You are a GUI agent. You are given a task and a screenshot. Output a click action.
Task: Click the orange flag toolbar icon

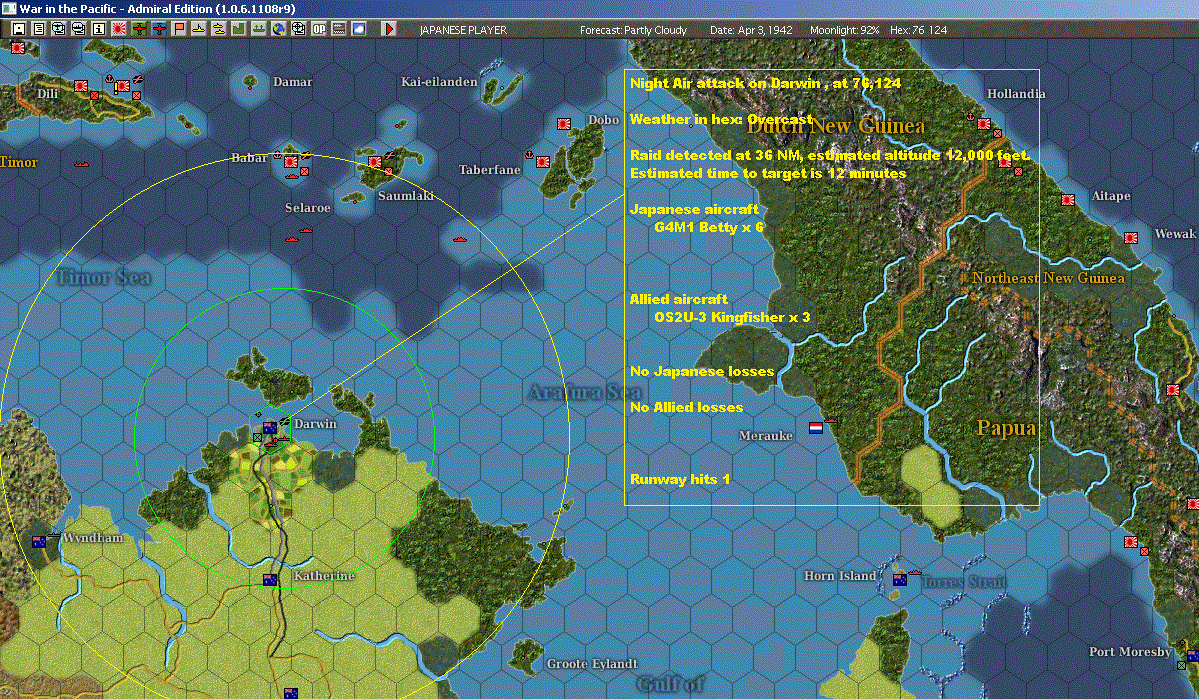[x=178, y=29]
